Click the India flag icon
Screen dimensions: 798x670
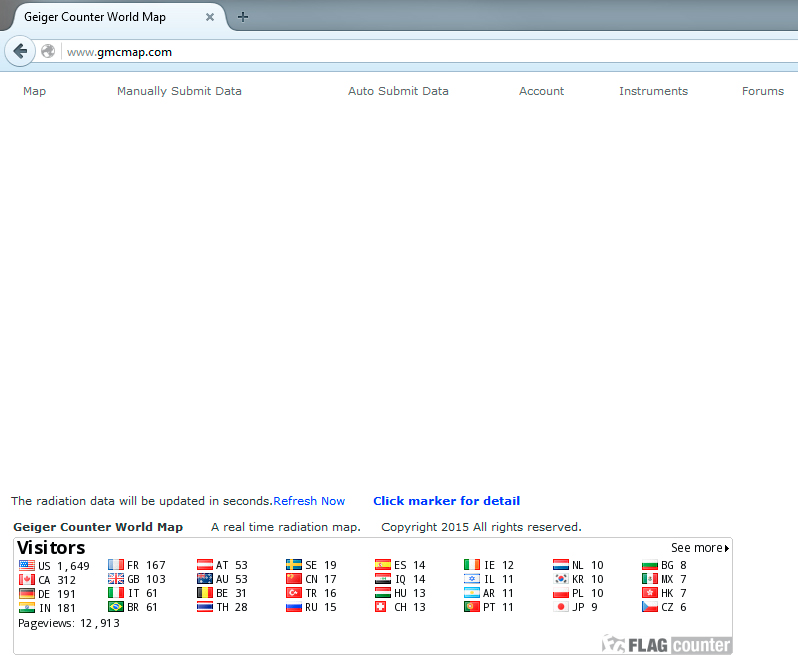coord(27,607)
